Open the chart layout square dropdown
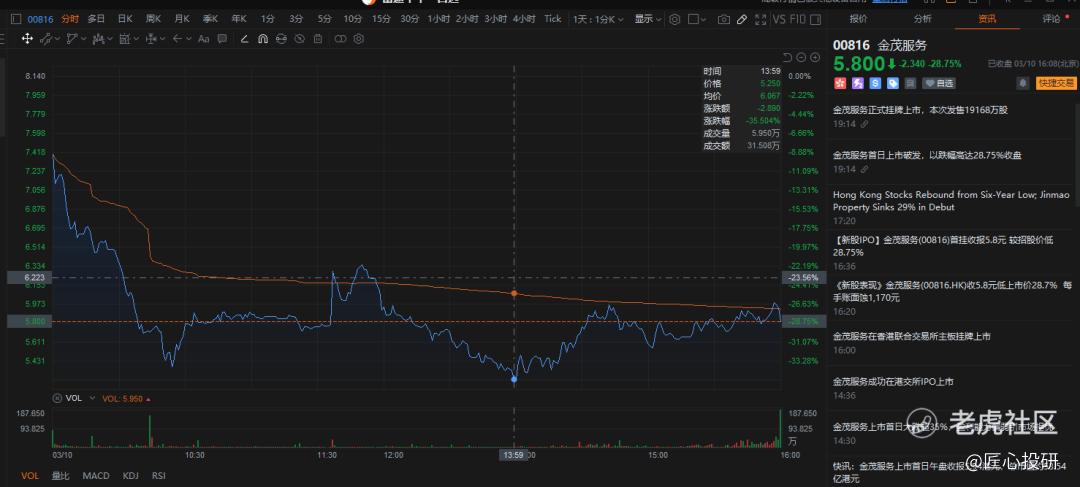 (697, 19)
